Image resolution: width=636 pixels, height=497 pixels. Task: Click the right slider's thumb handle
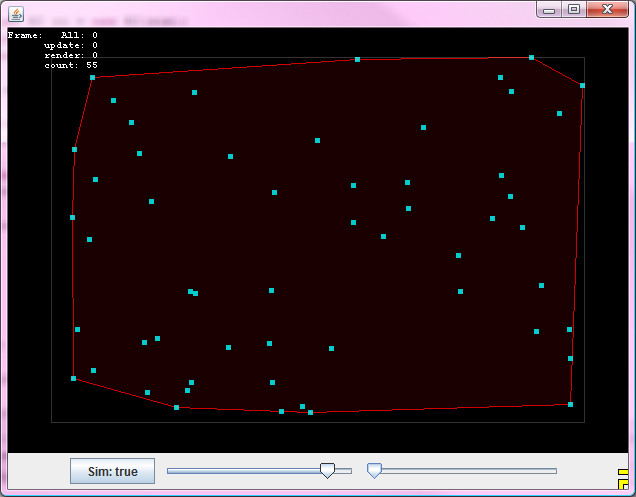point(374,470)
